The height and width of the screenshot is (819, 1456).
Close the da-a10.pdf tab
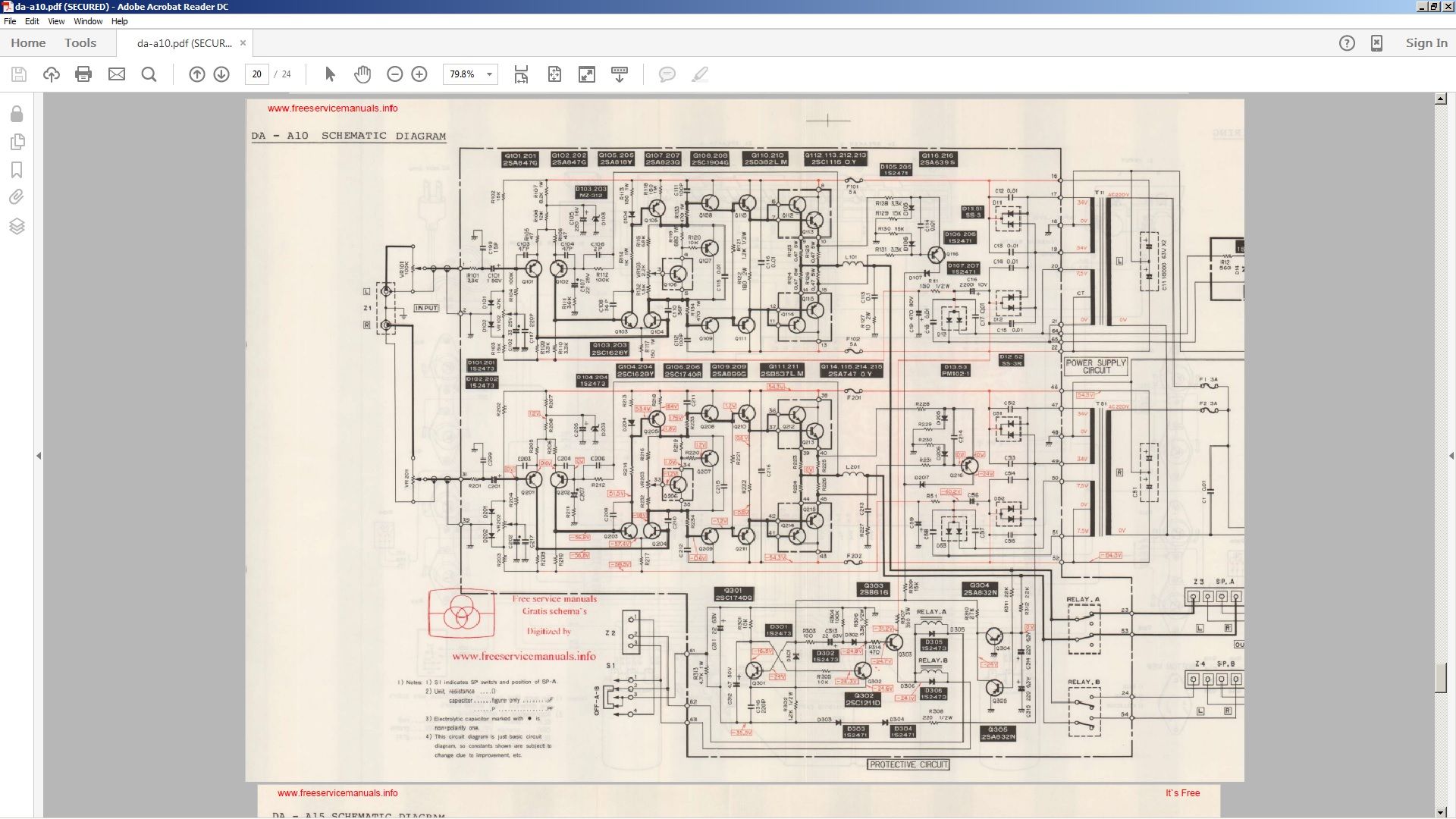click(243, 43)
